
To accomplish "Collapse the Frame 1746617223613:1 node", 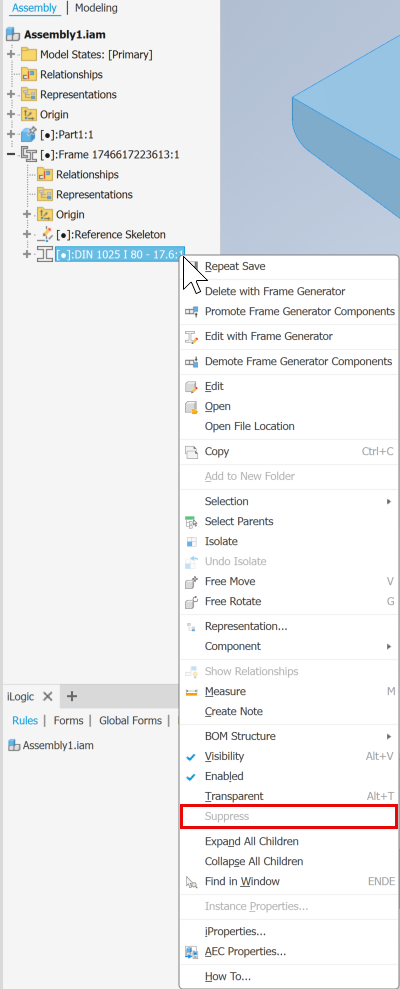I will point(11,155).
